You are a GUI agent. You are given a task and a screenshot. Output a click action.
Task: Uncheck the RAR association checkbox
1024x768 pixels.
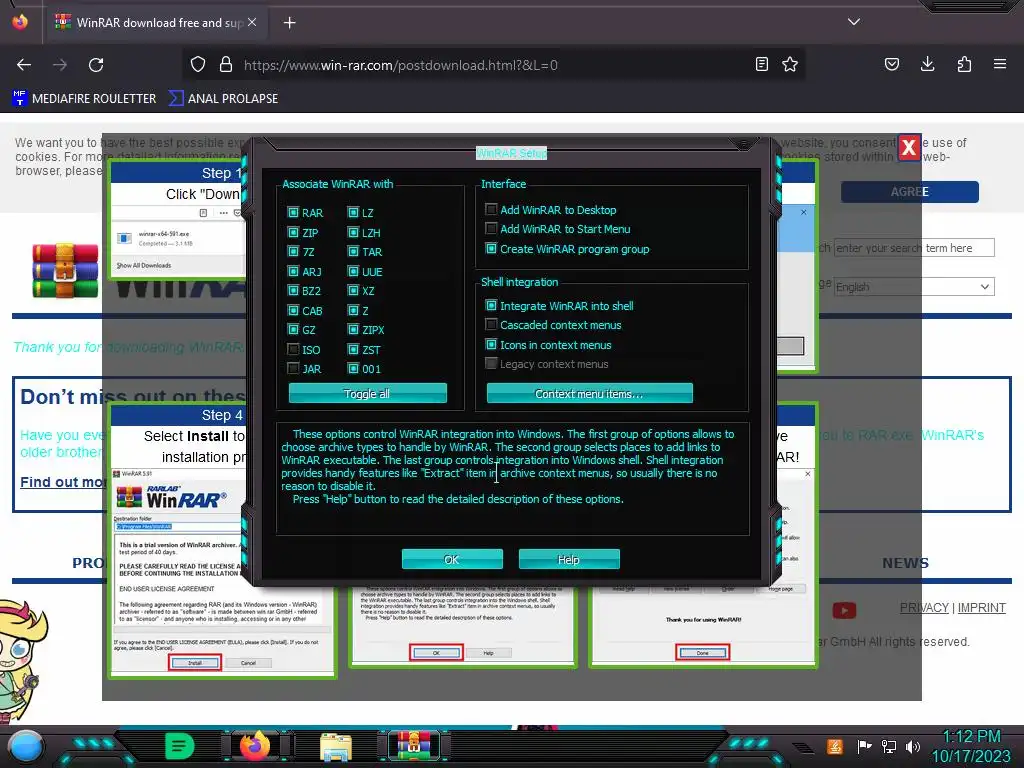pyautogui.click(x=293, y=212)
